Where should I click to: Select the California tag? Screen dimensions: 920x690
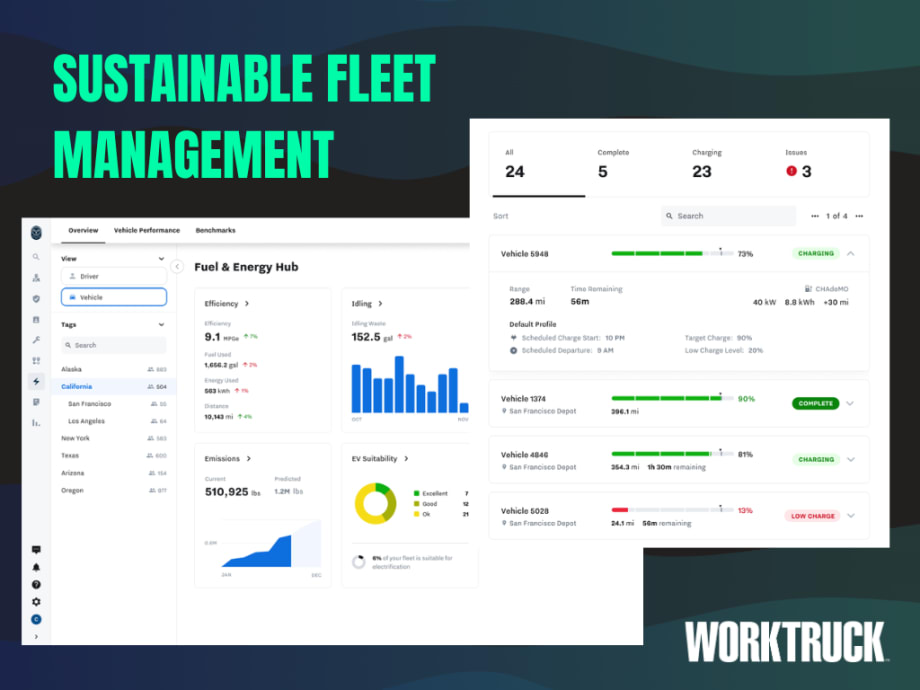114,386
